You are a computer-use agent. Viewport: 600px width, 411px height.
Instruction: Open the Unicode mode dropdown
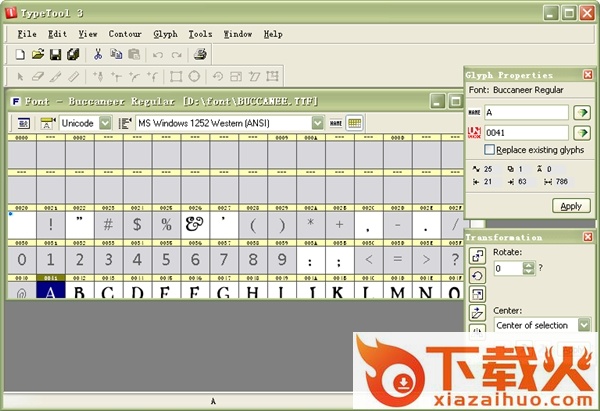pos(105,123)
